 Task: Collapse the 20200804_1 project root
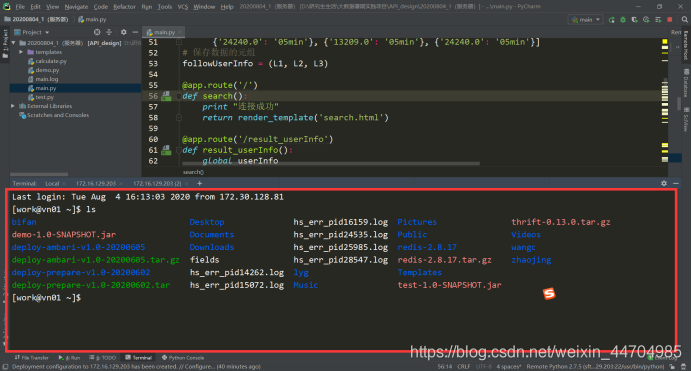click(x=13, y=43)
